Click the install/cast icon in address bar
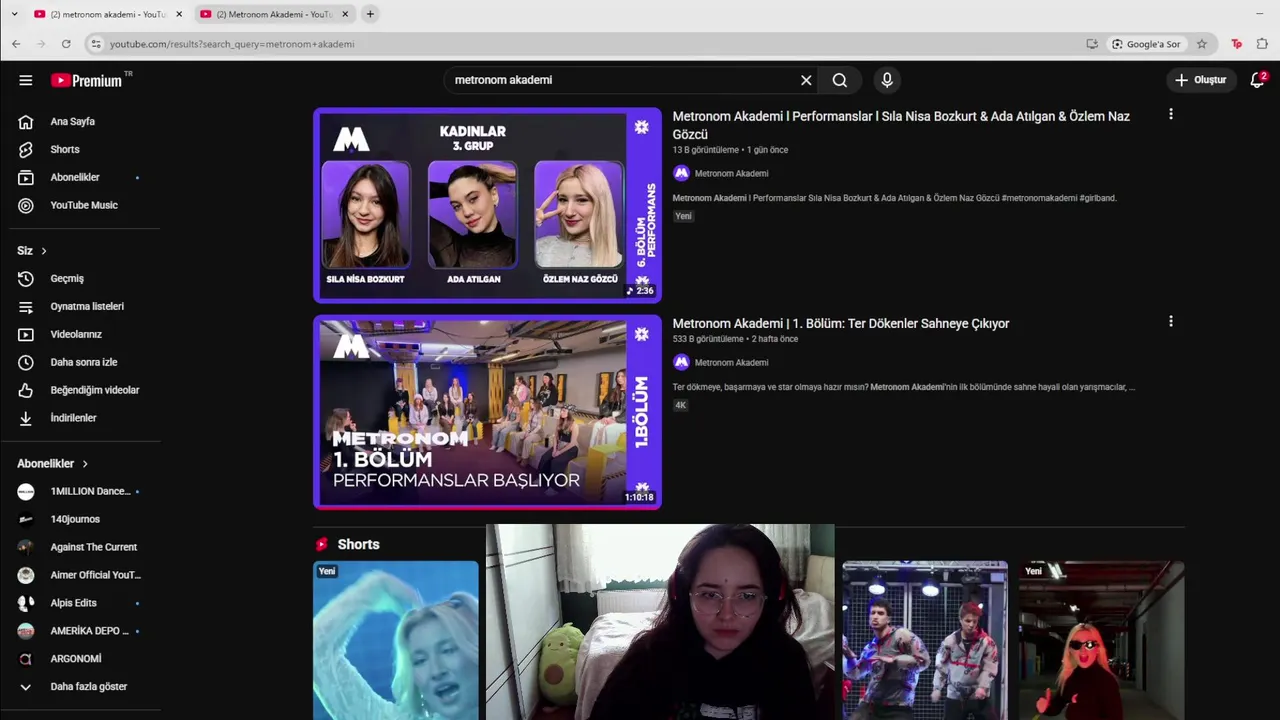This screenshot has height=720, width=1280. 1092,44
